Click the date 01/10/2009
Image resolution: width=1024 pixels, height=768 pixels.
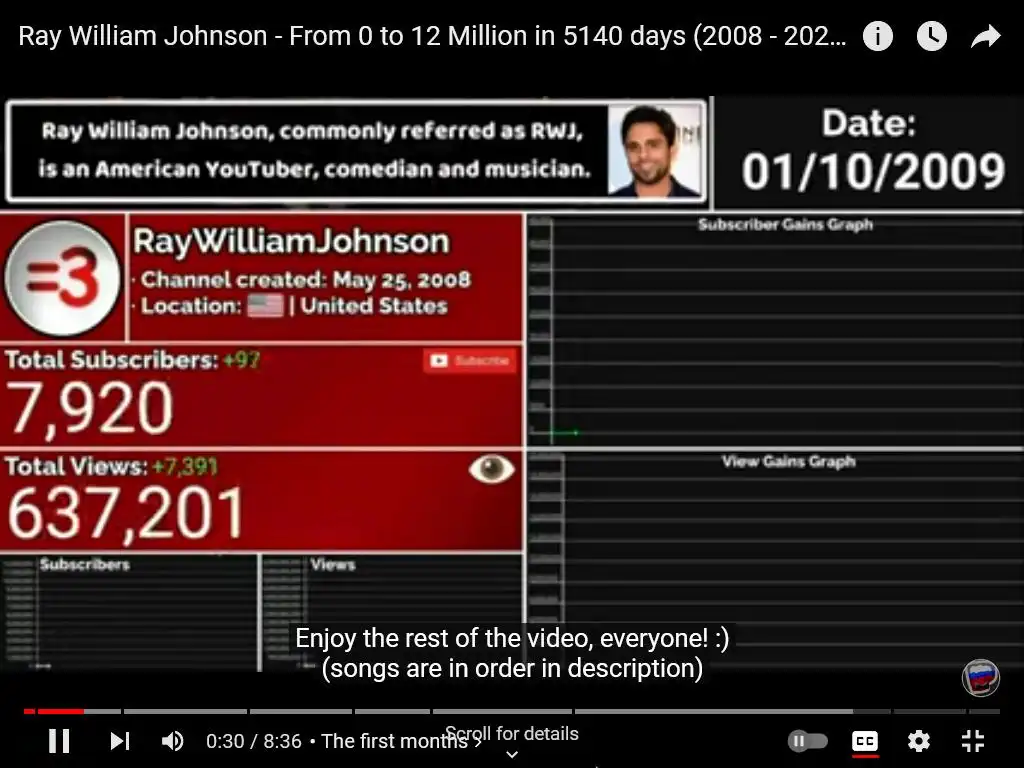872,172
